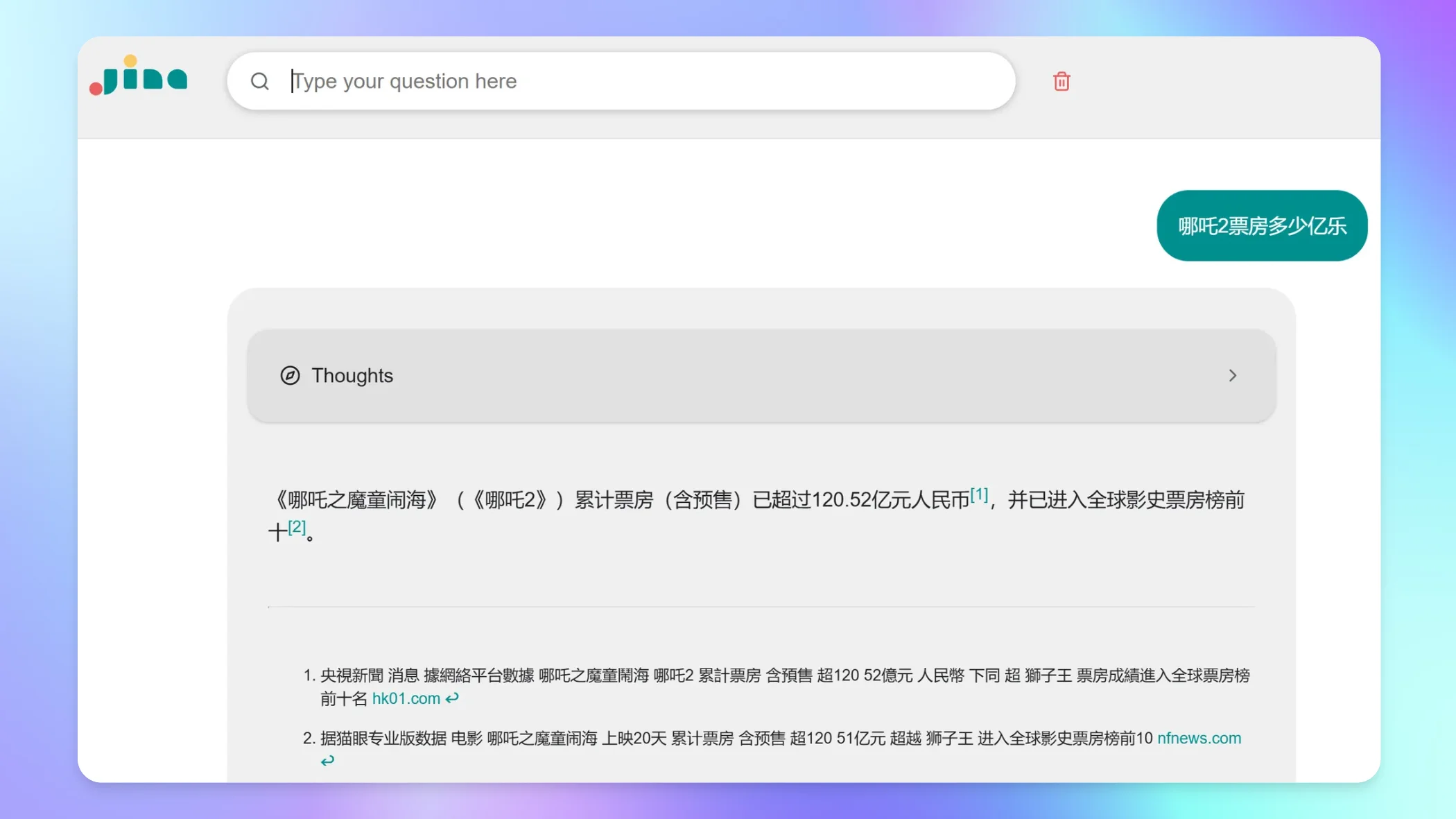
Task: Click the return arrow after nfnews.com
Action: tap(327, 760)
